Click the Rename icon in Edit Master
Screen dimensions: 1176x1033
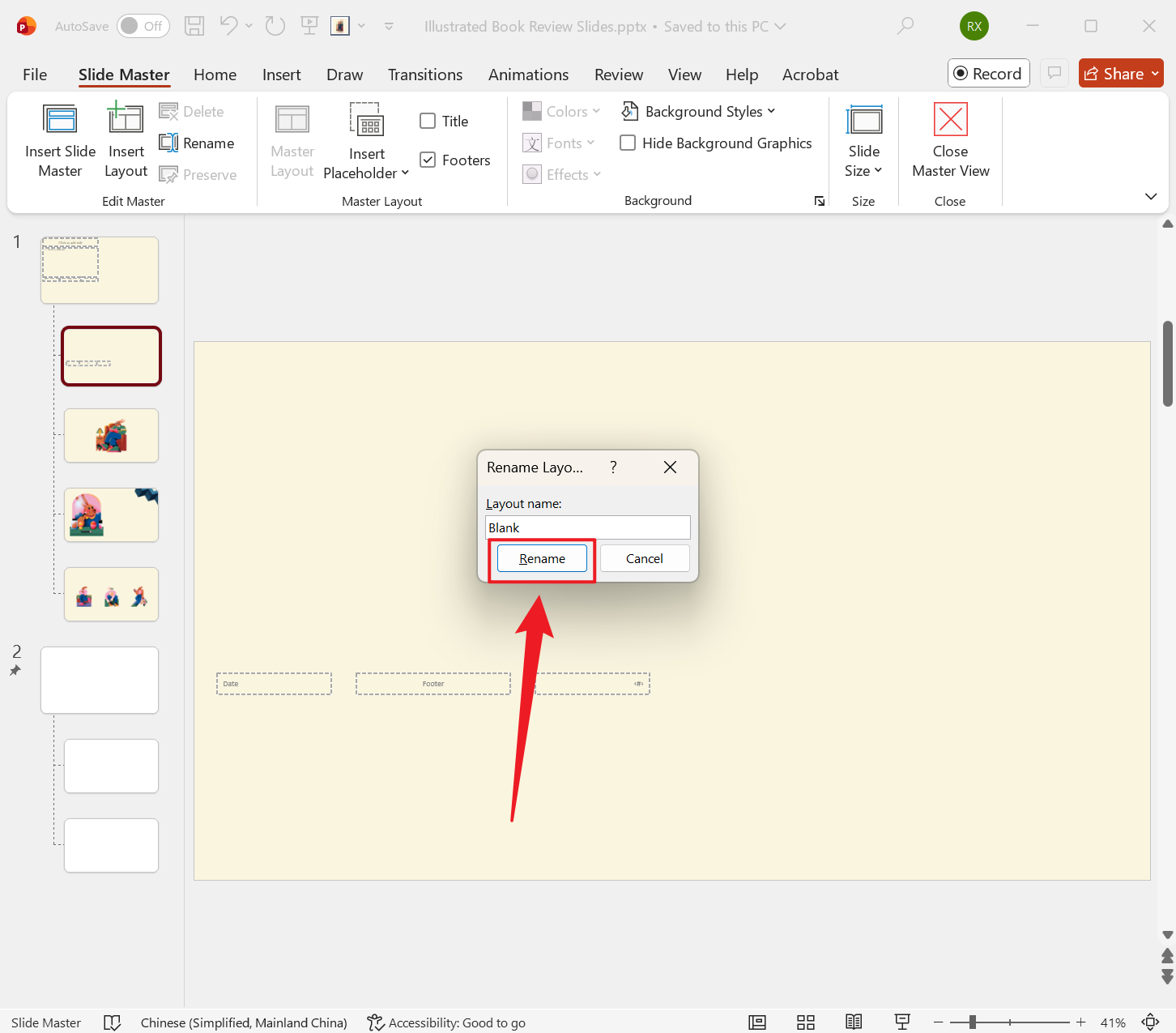click(169, 143)
